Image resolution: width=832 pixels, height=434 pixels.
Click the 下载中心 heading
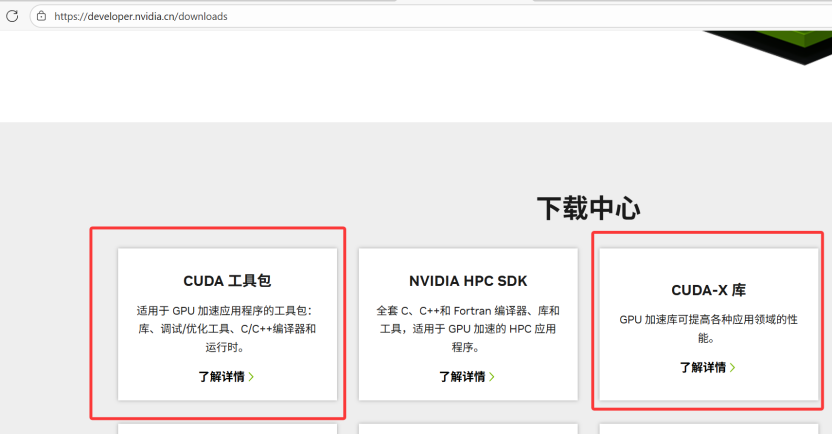pyautogui.click(x=588, y=208)
